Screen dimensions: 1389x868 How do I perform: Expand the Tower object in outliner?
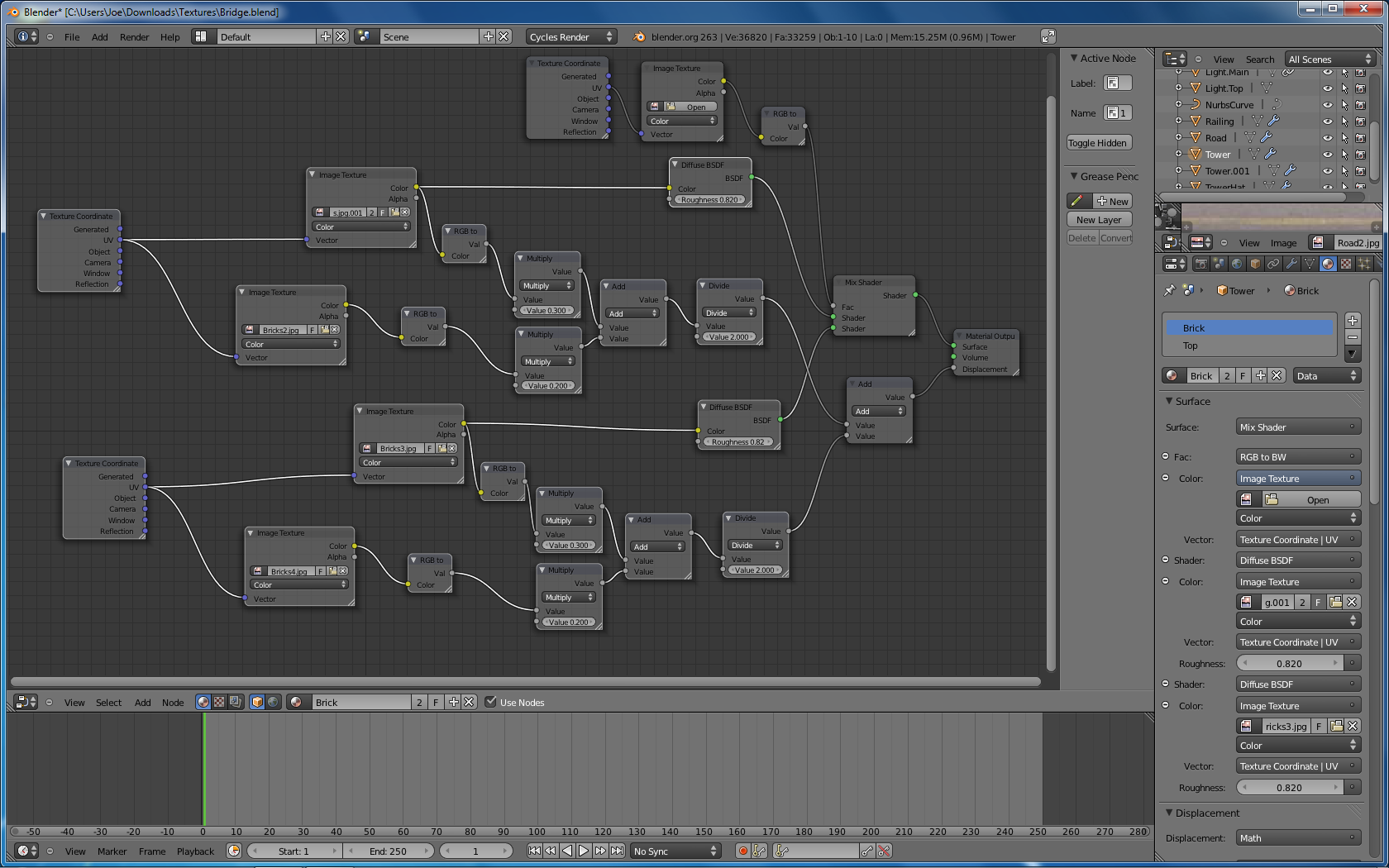1178,154
